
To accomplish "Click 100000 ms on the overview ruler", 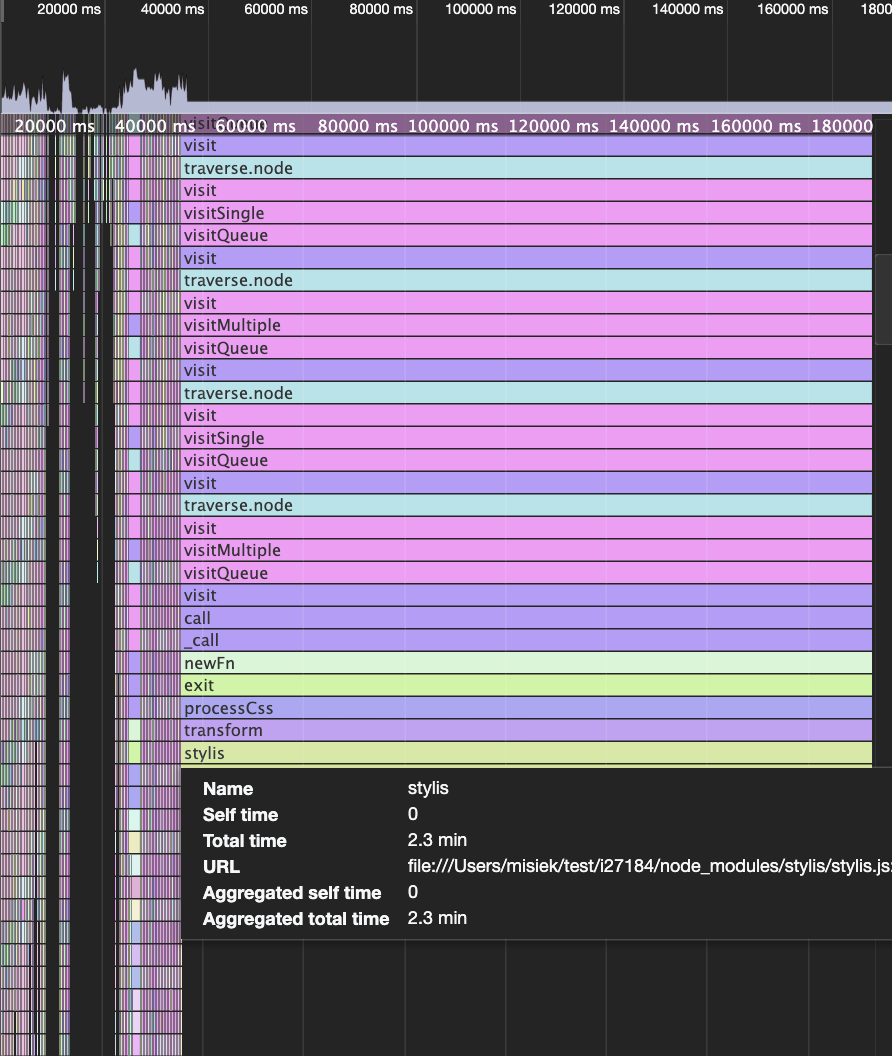I will click(x=480, y=9).
